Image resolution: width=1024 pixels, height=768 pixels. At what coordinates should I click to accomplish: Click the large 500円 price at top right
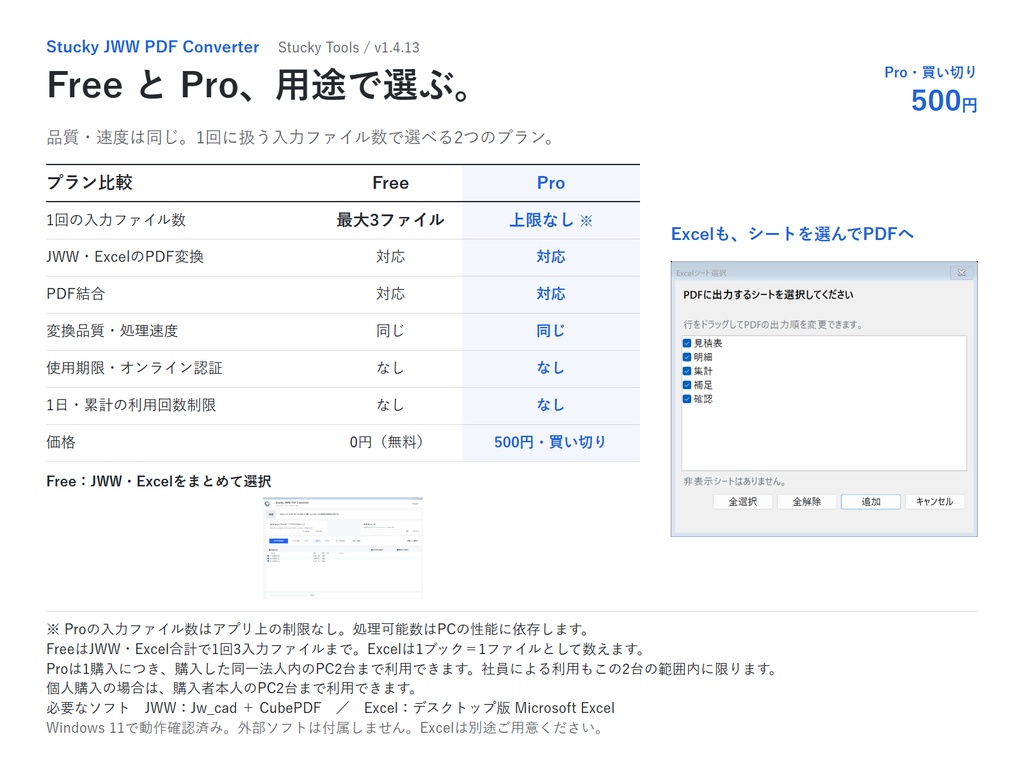[944, 101]
